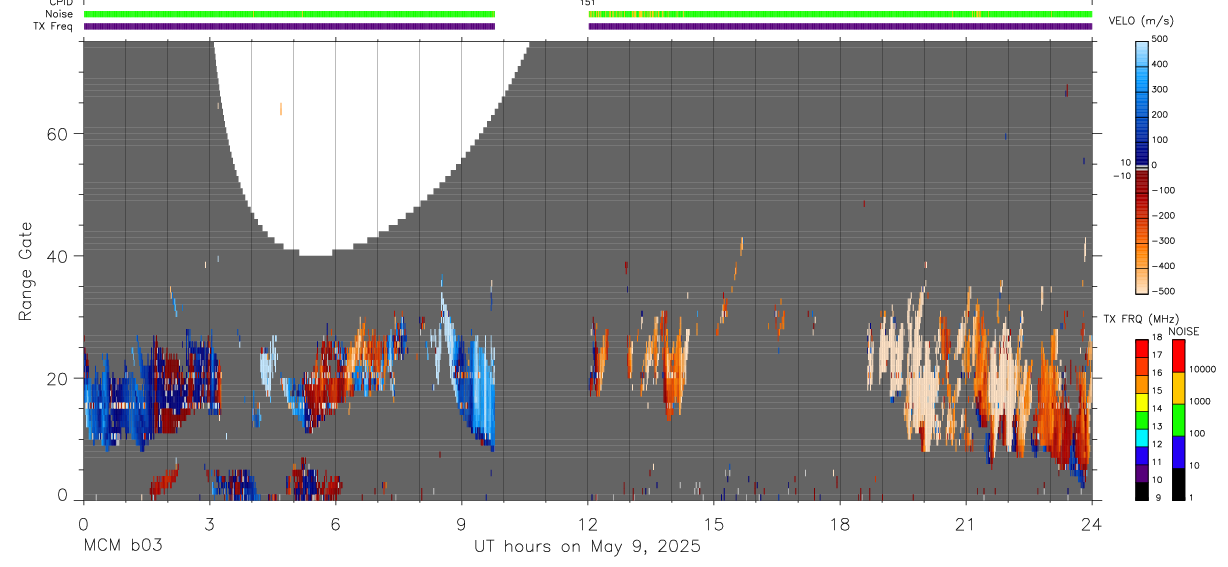Screen dimensions: 1228x567
Task: Click the 15 tick on TX FRQ colorbar
Action: tap(1156, 391)
